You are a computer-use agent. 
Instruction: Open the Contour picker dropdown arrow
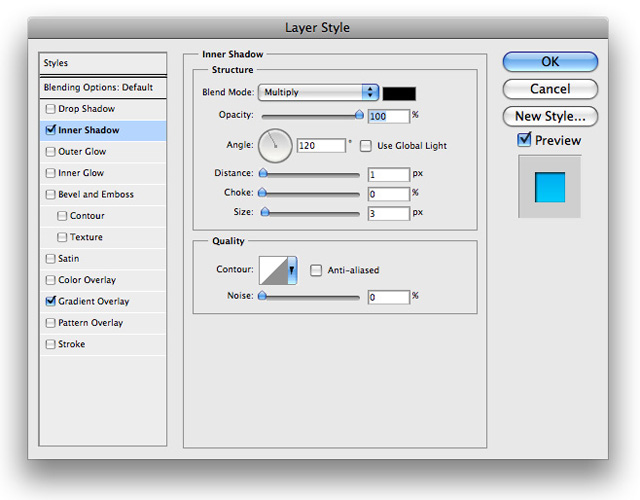(292, 270)
